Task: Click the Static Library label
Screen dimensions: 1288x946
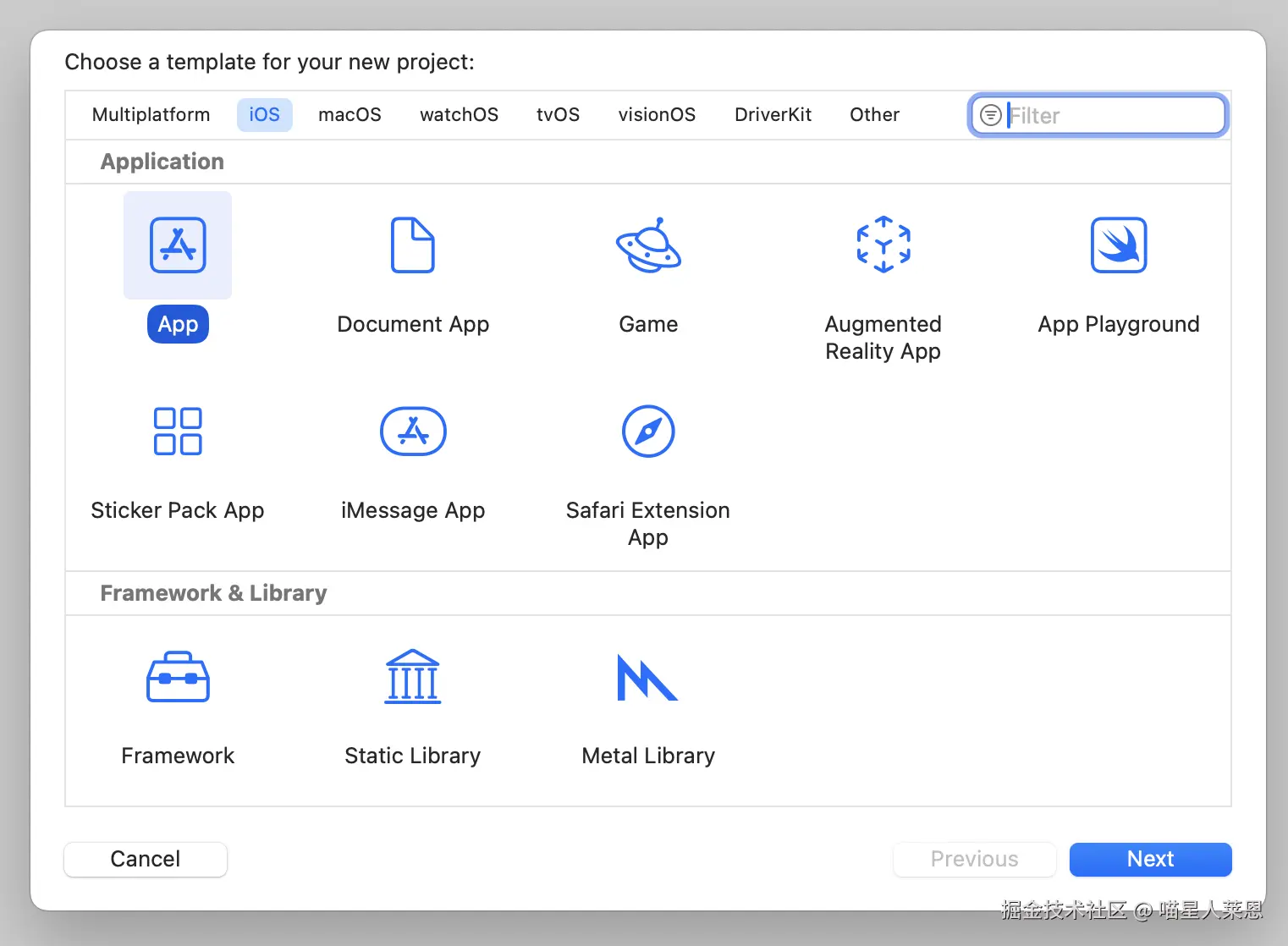Action: 413,756
